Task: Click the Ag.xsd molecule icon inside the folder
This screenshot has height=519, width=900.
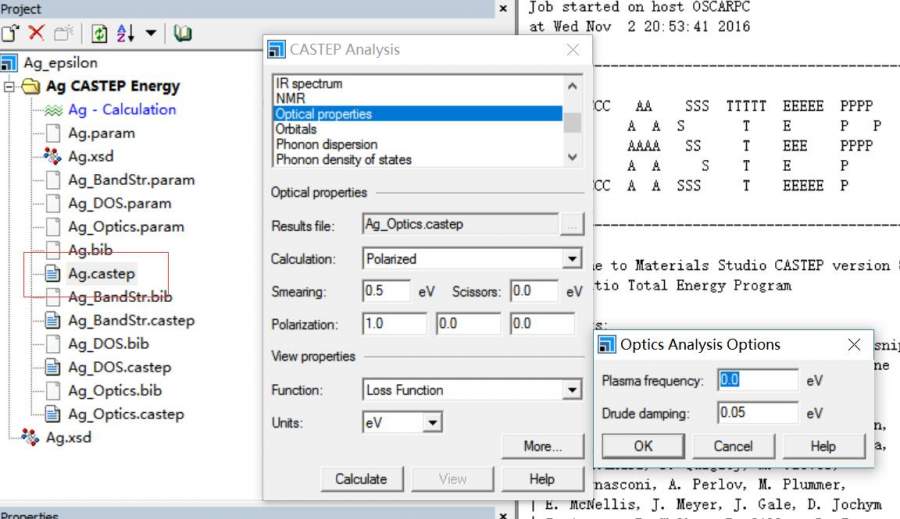Action: [x=52, y=156]
